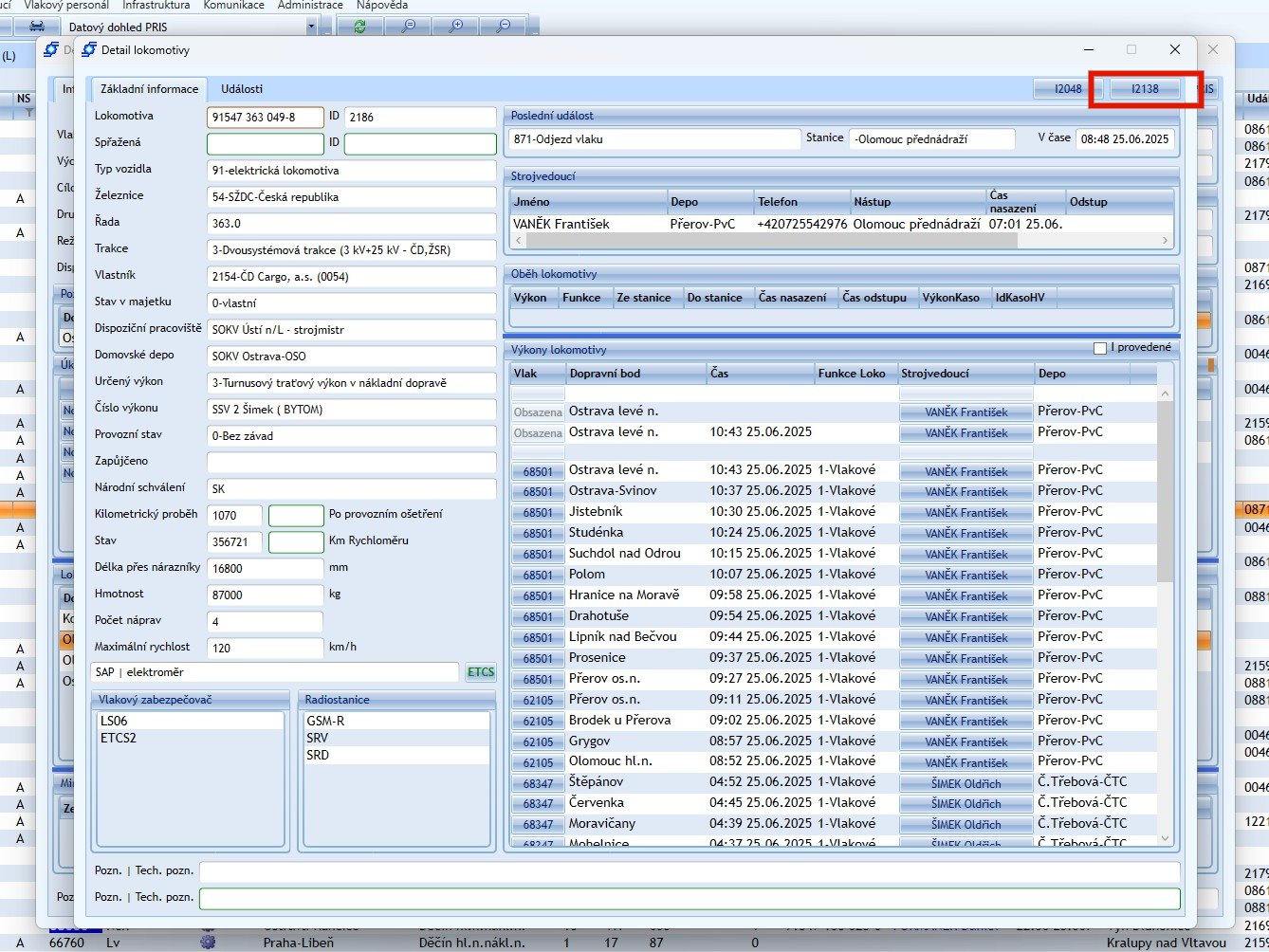Click the Lokomotiva number input field
The width and height of the screenshot is (1269, 952).
[x=266, y=118]
